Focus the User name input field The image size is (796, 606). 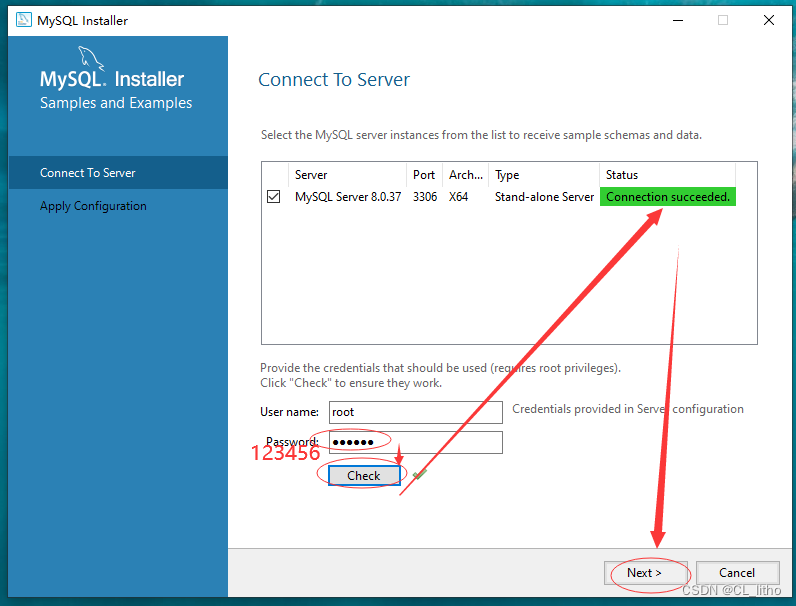click(x=416, y=412)
